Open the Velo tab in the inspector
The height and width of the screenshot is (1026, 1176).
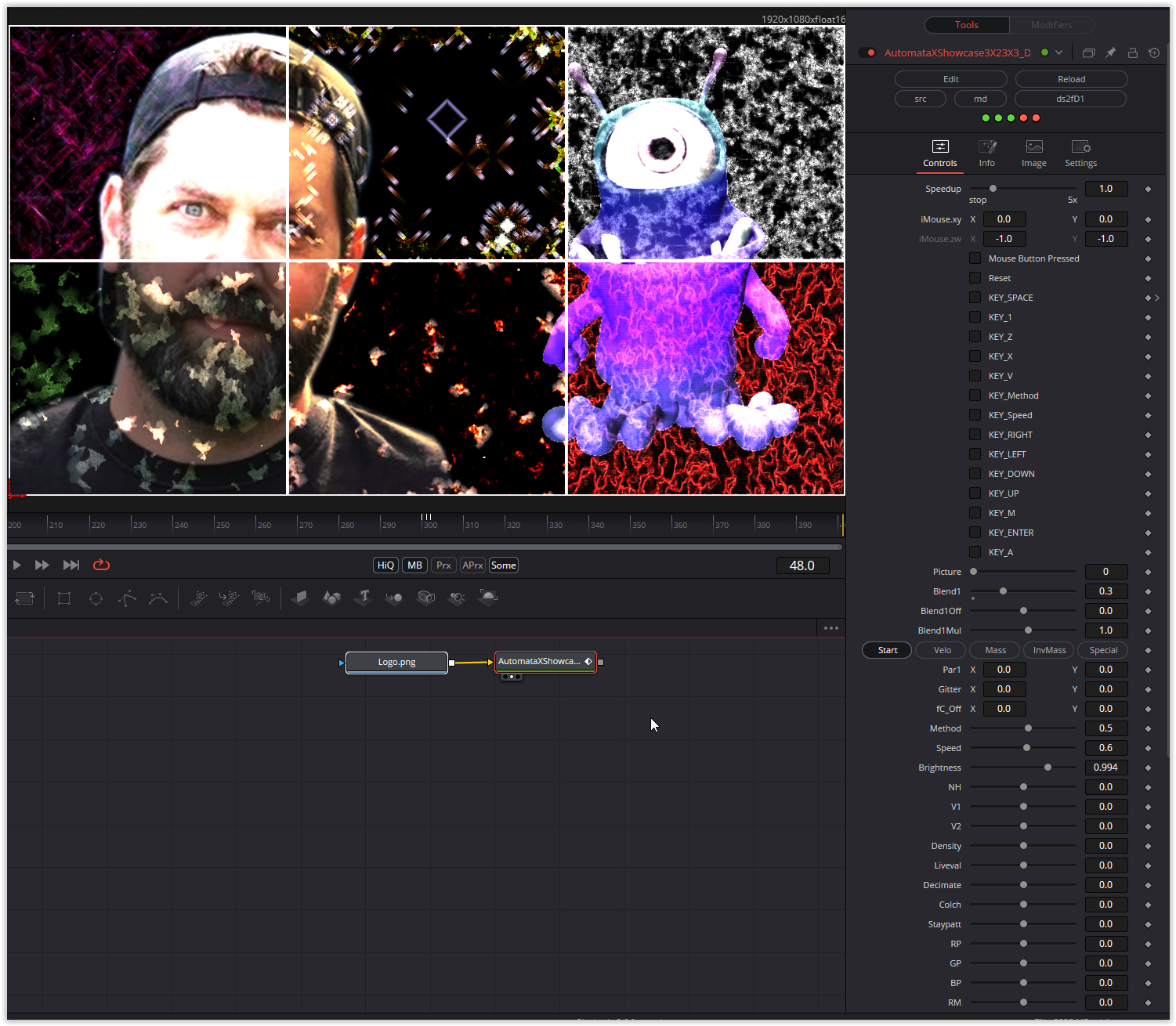[x=940, y=649]
